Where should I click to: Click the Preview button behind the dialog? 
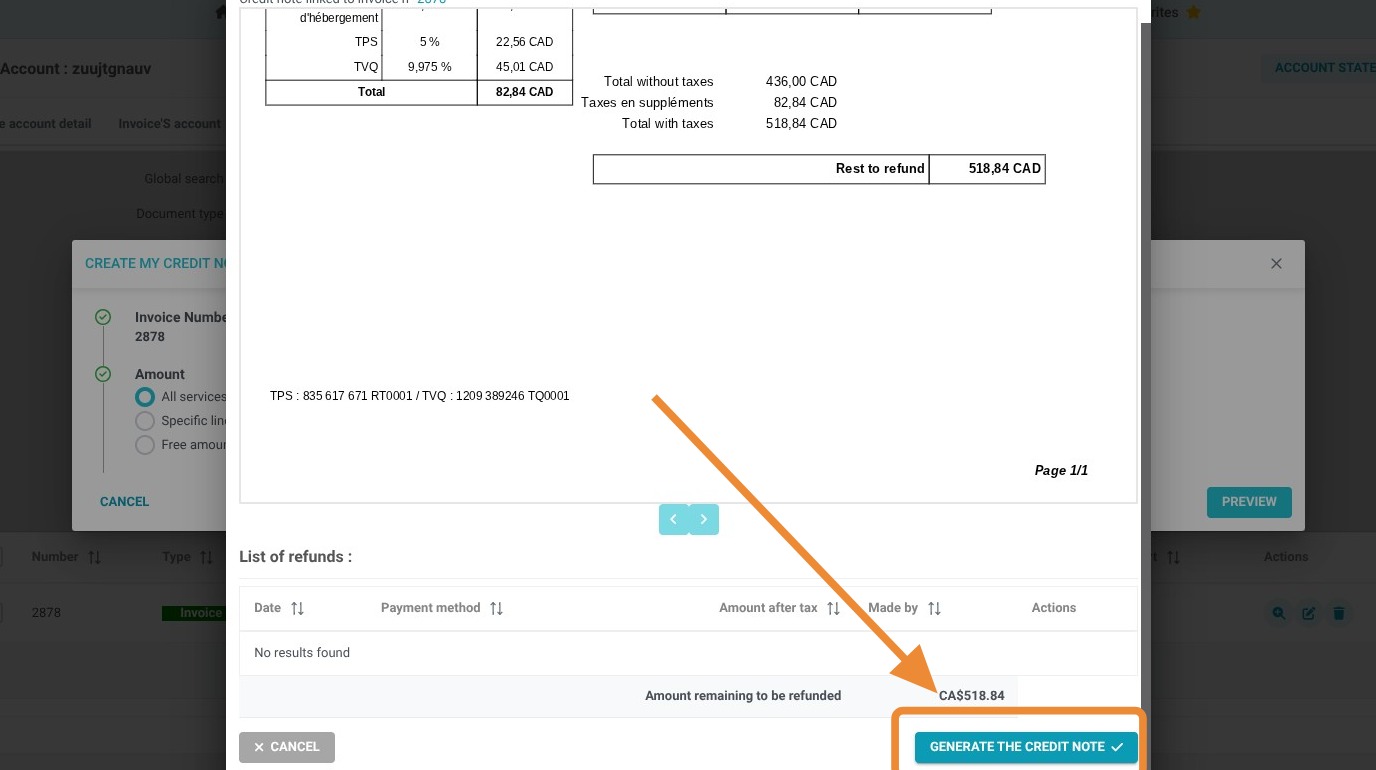pyautogui.click(x=1249, y=502)
